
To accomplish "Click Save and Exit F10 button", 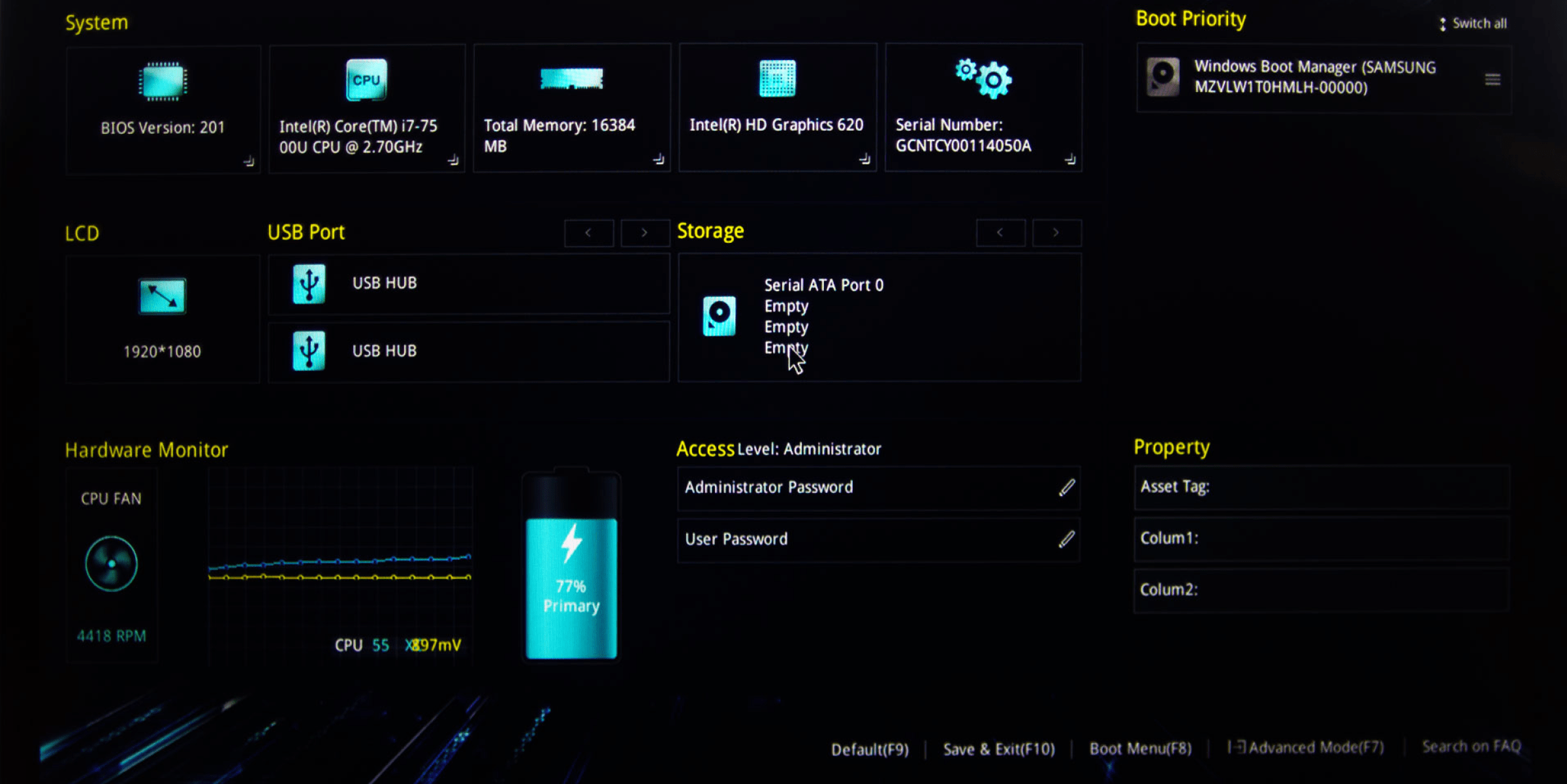I will pos(999,747).
